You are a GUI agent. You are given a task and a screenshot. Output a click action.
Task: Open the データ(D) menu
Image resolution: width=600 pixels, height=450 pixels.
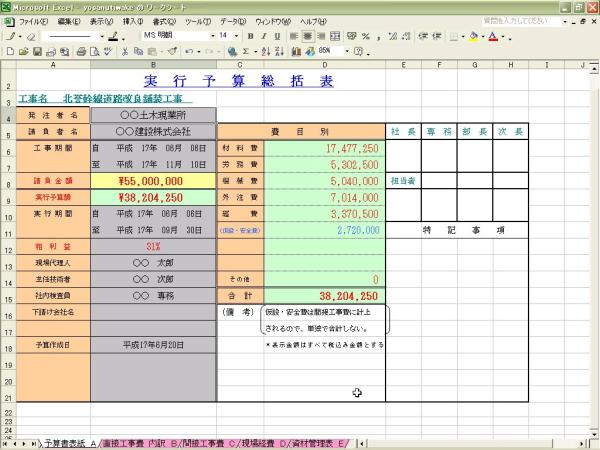(x=232, y=21)
